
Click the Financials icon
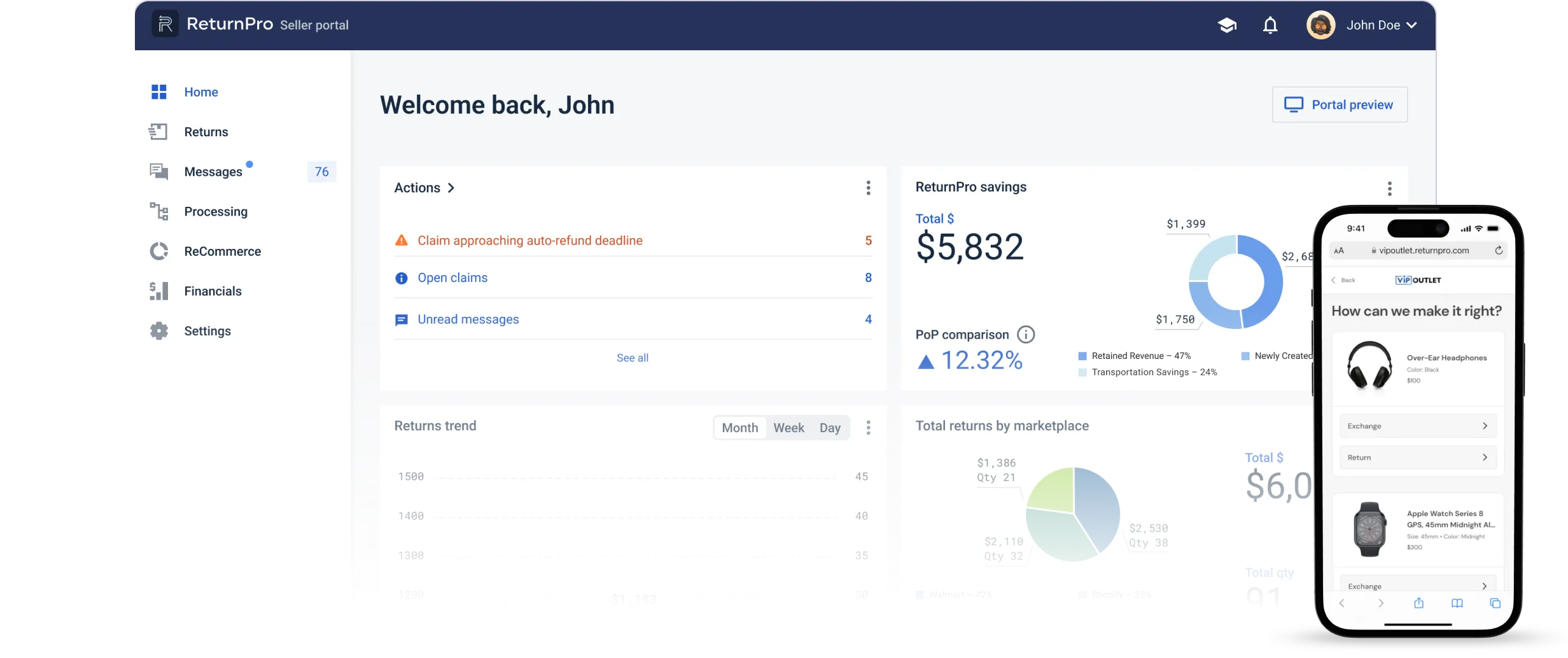(158, 291)
